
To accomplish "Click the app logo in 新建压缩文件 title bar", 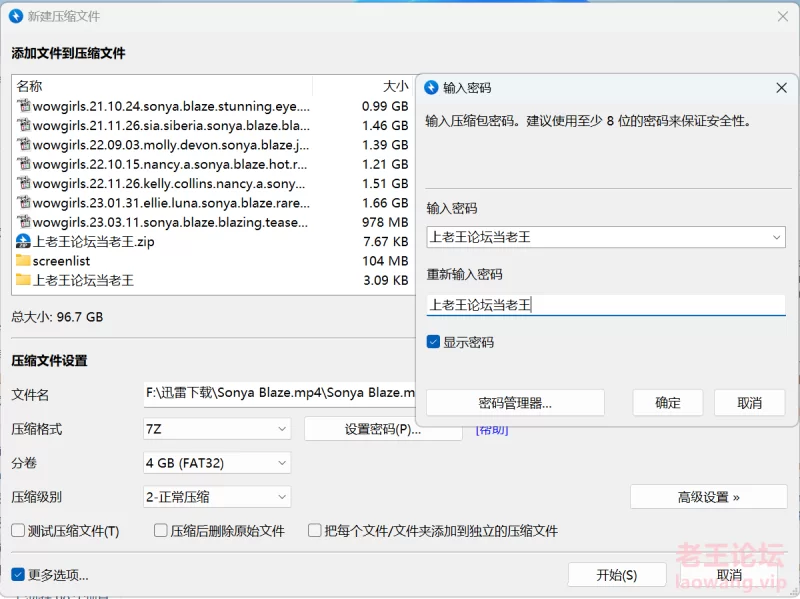I will click(16, 16).
